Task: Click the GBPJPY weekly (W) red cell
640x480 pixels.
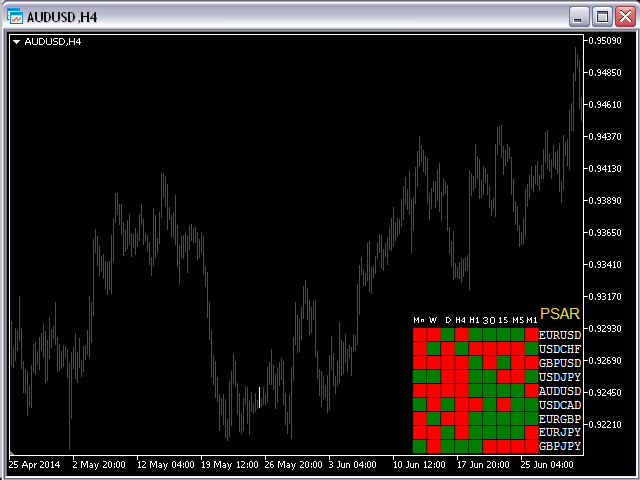Action: coord(434,446)
